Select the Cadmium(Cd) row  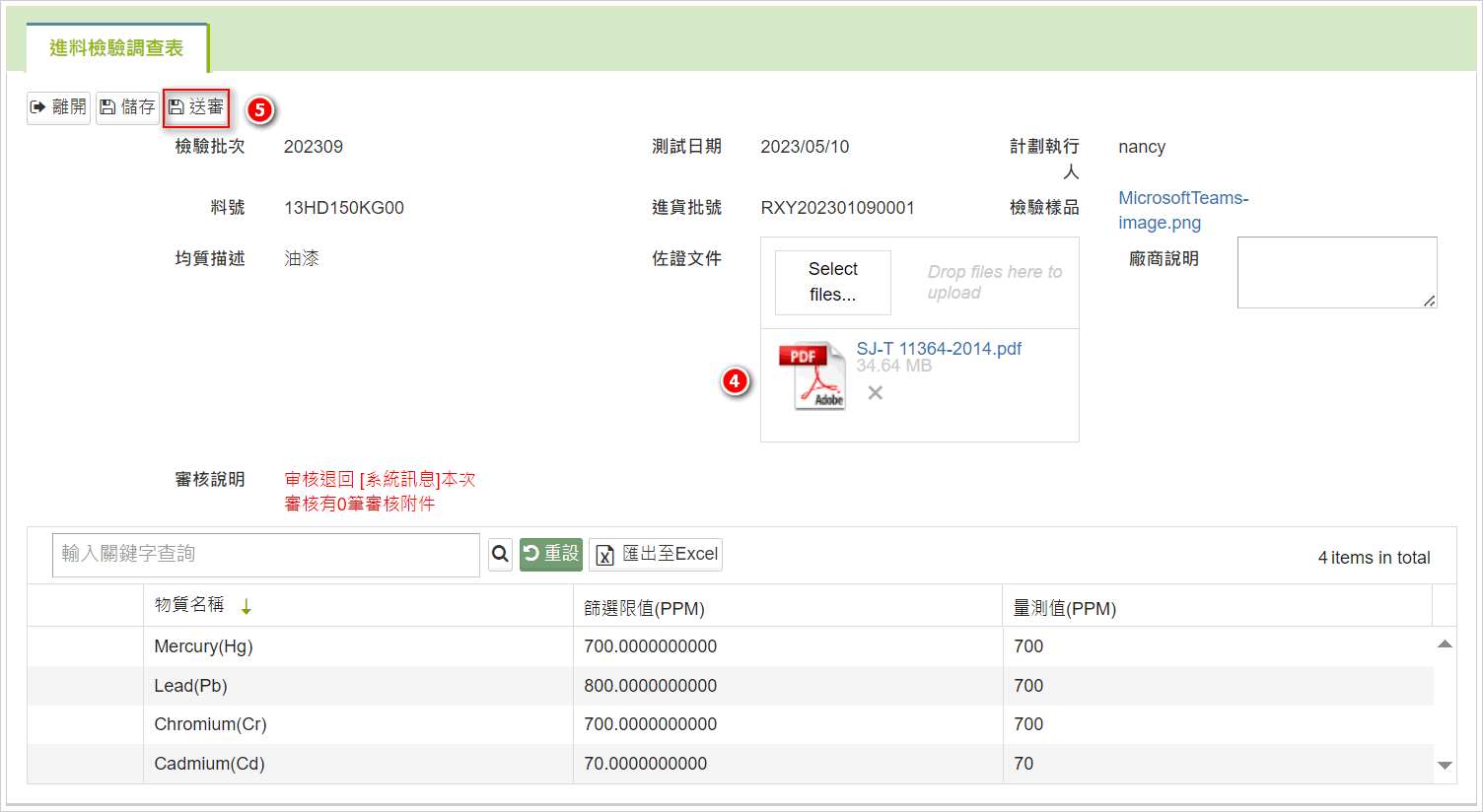731,764
